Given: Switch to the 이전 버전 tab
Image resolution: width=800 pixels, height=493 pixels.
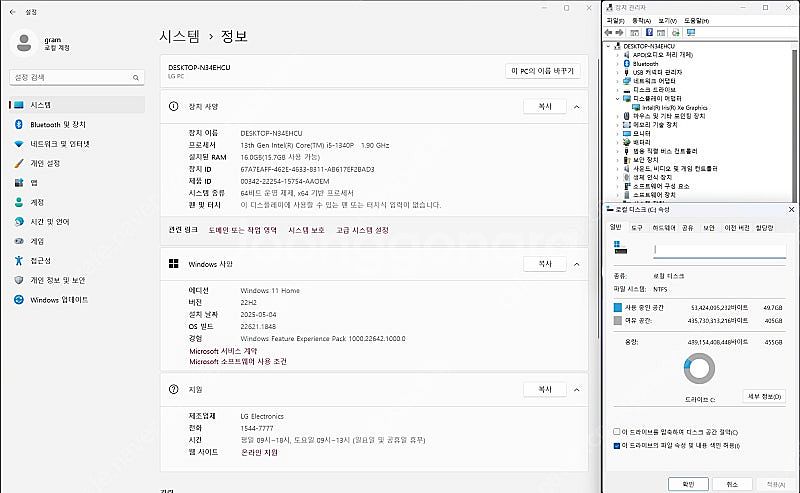Looking at the screenshot, I should (737, 228).
